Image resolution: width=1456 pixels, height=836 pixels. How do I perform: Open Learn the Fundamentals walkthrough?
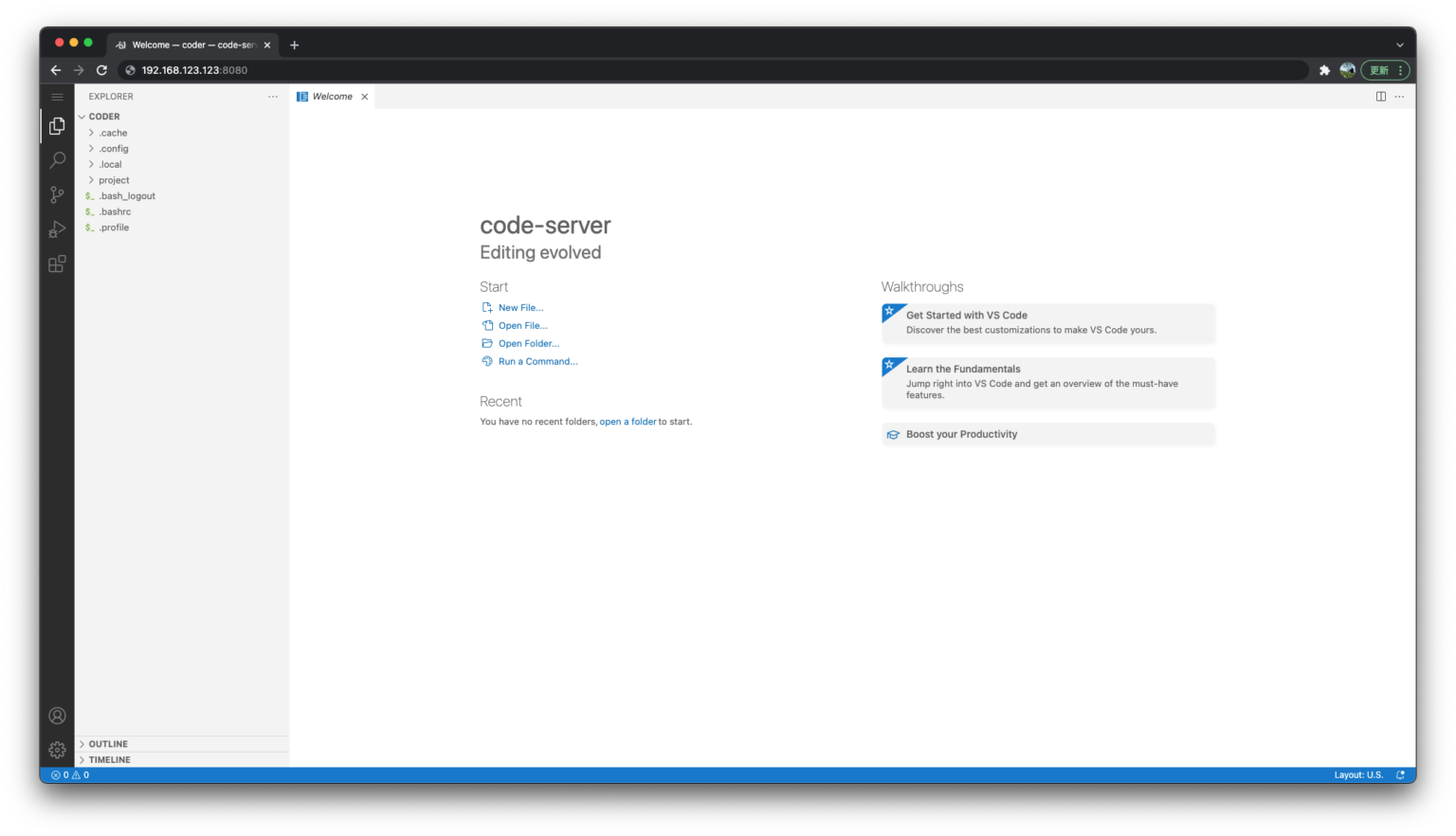click(x=1048, y=382)
